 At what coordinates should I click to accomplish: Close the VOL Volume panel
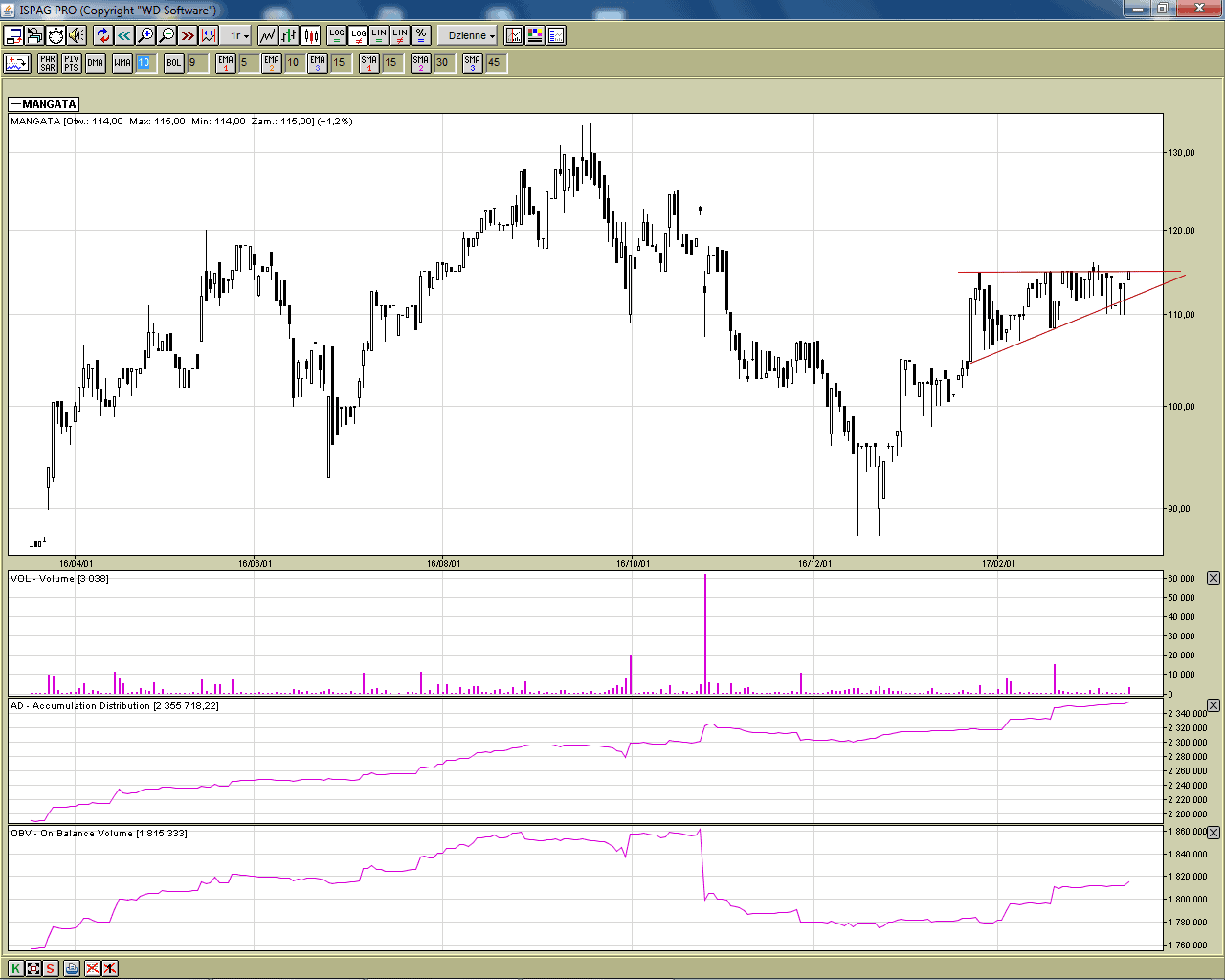pyautogui.click(x=1214, y=578)
